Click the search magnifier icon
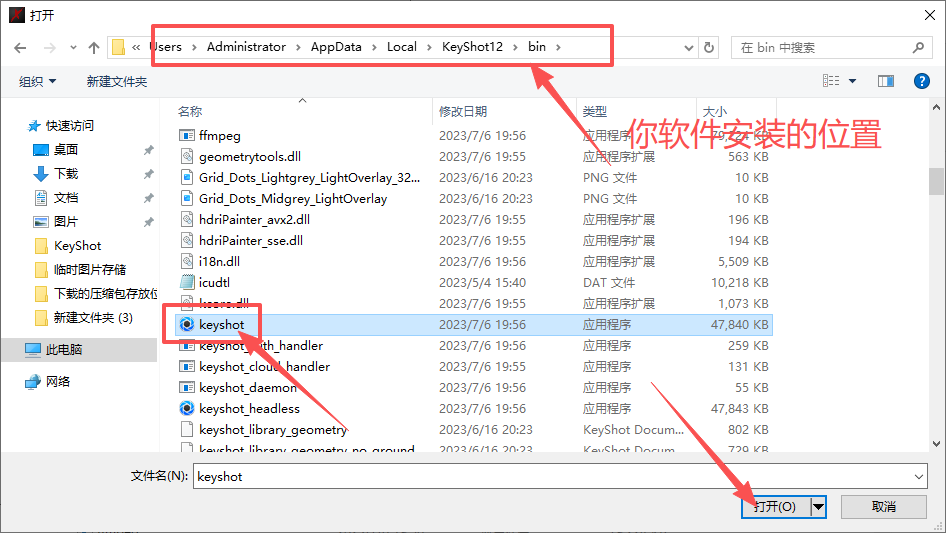Screen dimensions: 946x533 coord(918,47)
